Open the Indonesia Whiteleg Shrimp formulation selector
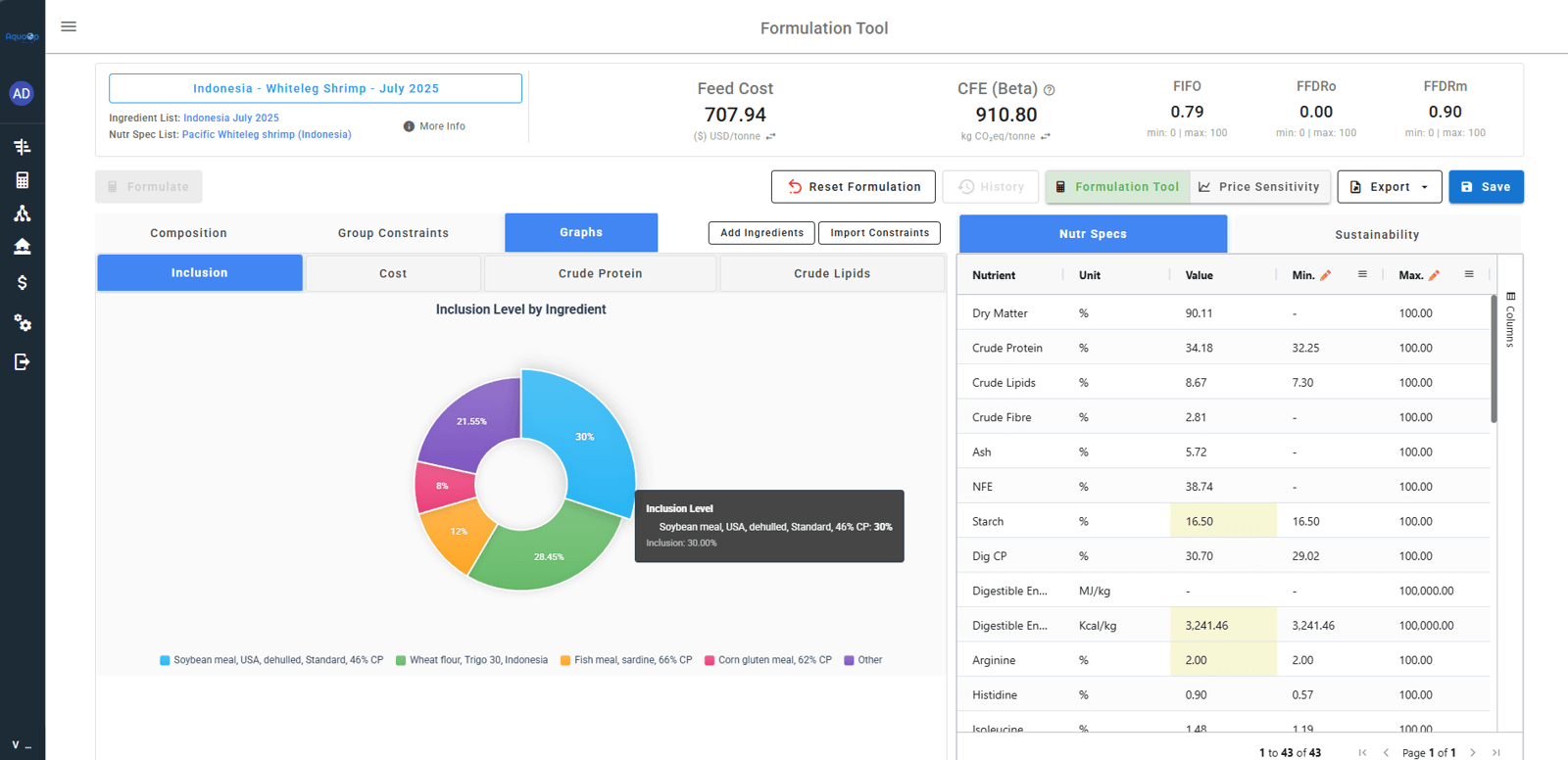 point(316,88)
